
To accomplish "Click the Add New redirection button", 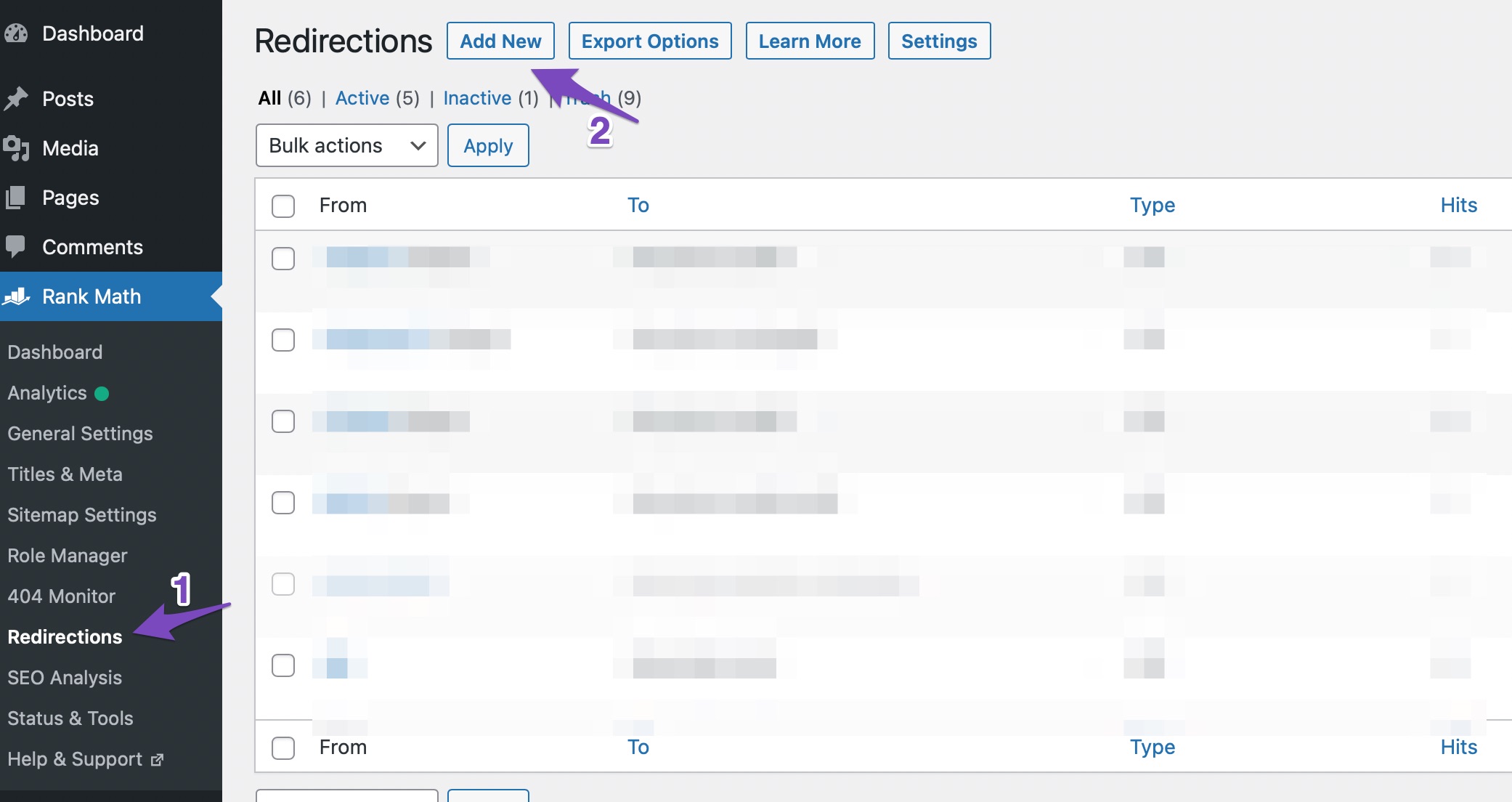I will pos(500,41).
